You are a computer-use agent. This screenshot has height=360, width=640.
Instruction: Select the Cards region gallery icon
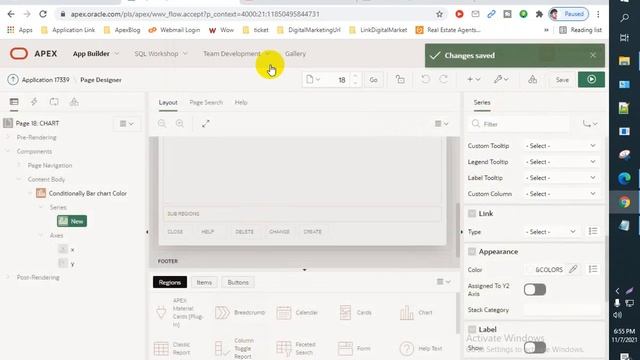345,313
